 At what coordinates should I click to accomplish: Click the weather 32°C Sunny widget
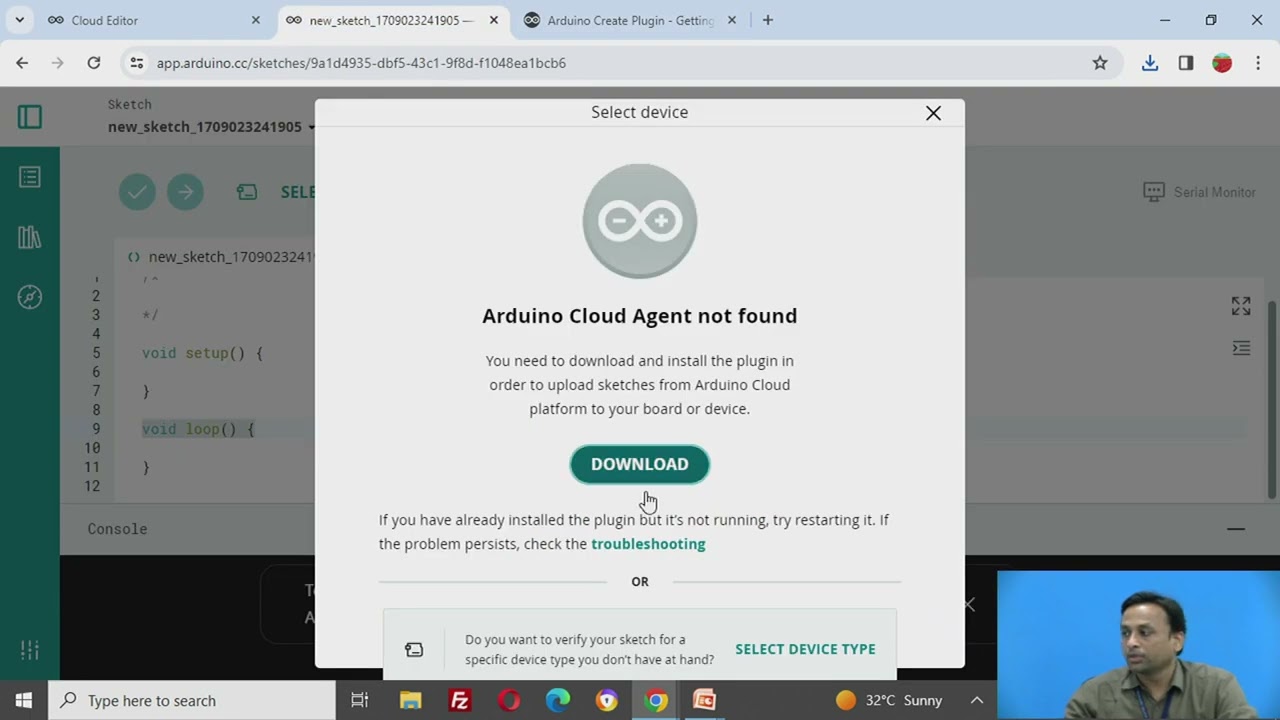tap(889, 700)
